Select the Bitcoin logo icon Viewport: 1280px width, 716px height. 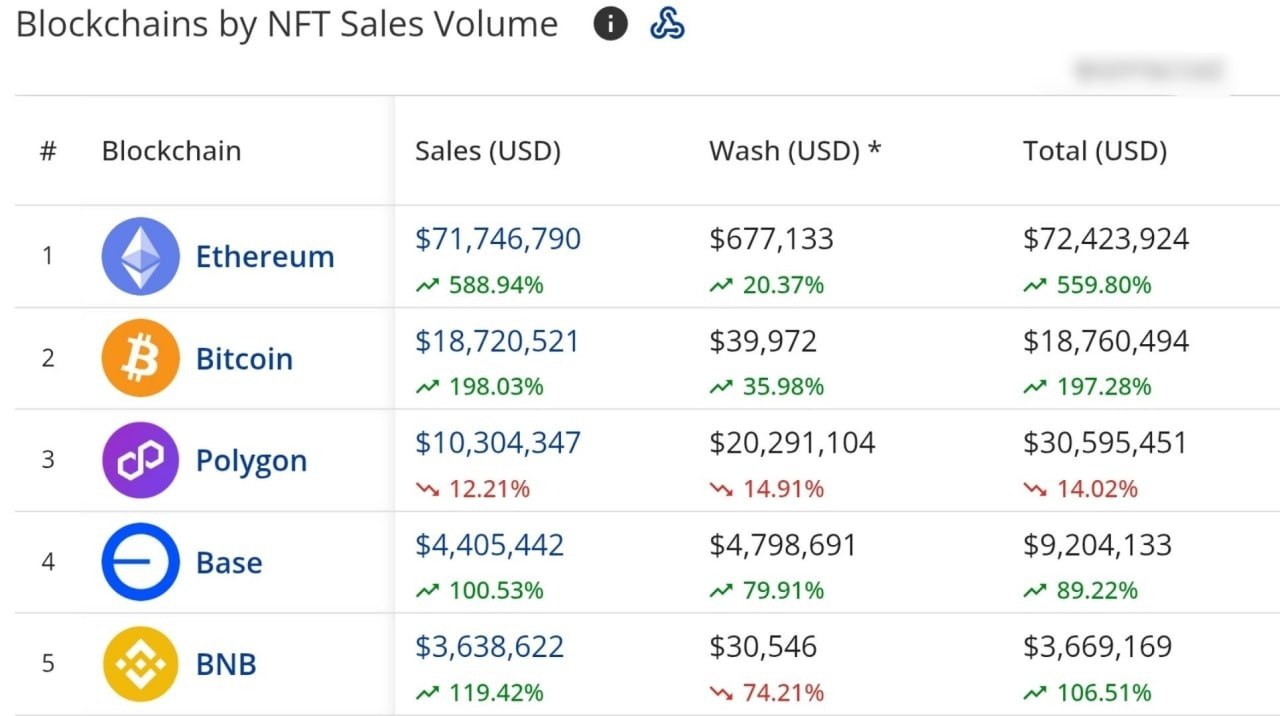(141, 358)
